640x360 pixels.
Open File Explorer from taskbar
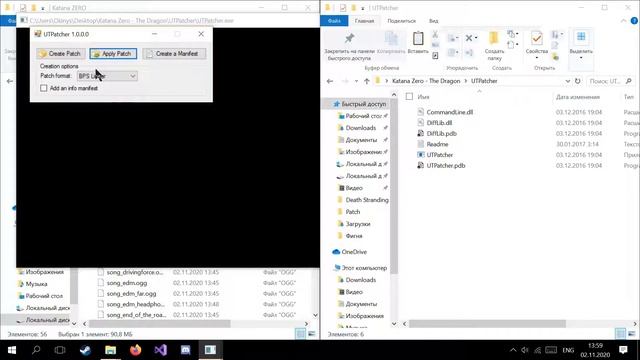coord(110,350)
